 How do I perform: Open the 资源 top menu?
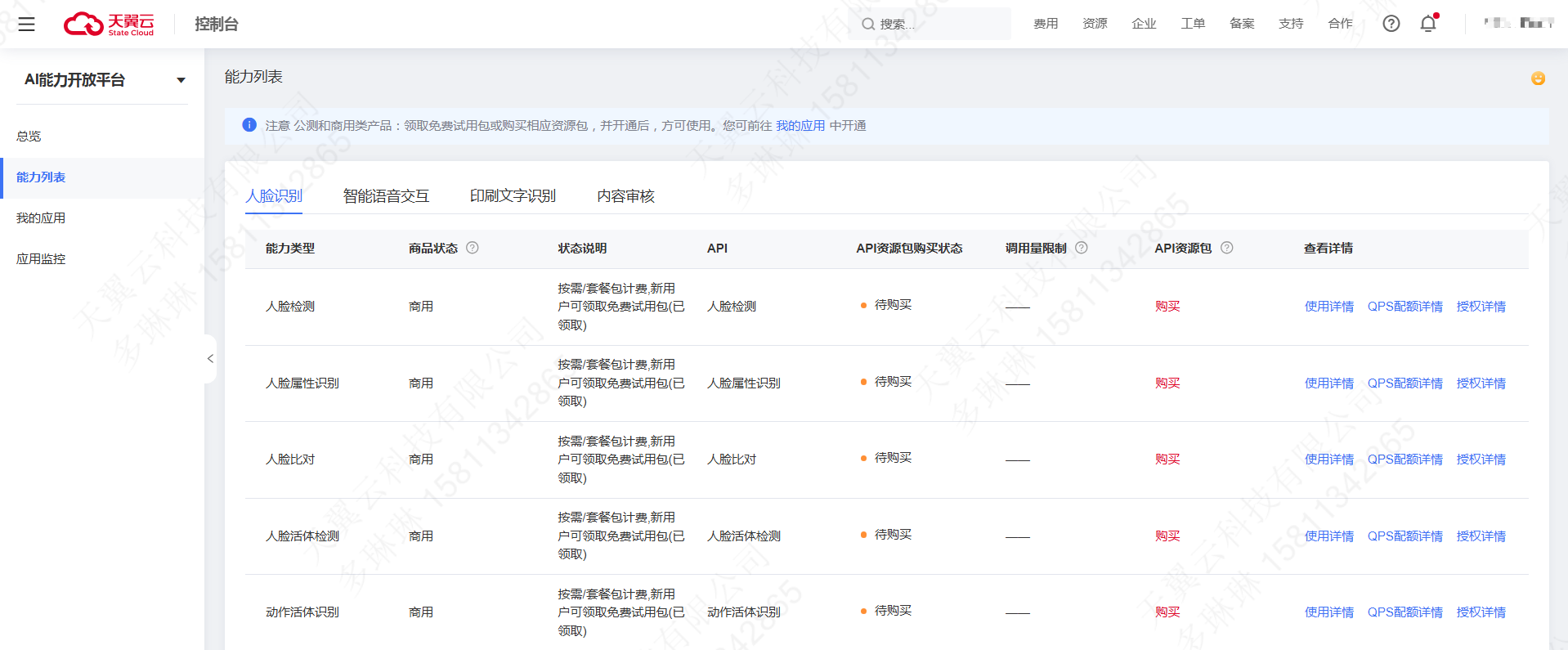(x=1095, y=24)
